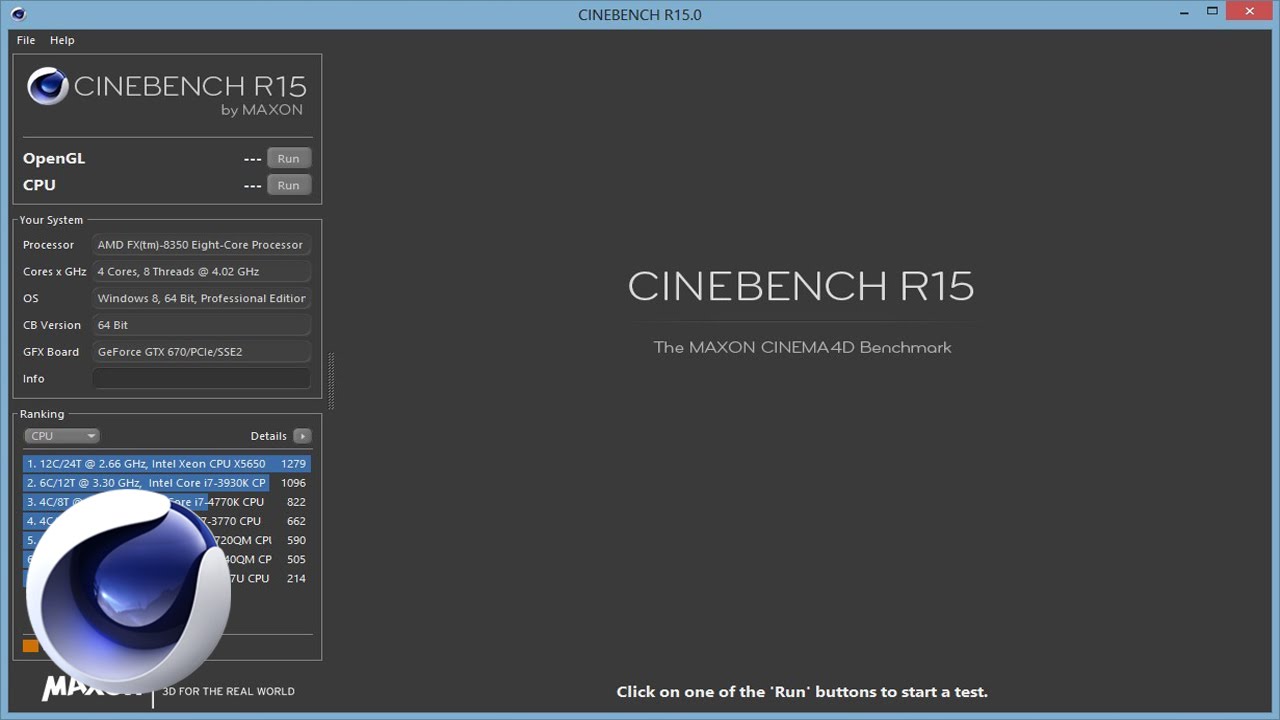The width and height of the screenshot is (1280, 720).
Task: Click the orange legend swatch below ranking
Action: coord(31,646)
